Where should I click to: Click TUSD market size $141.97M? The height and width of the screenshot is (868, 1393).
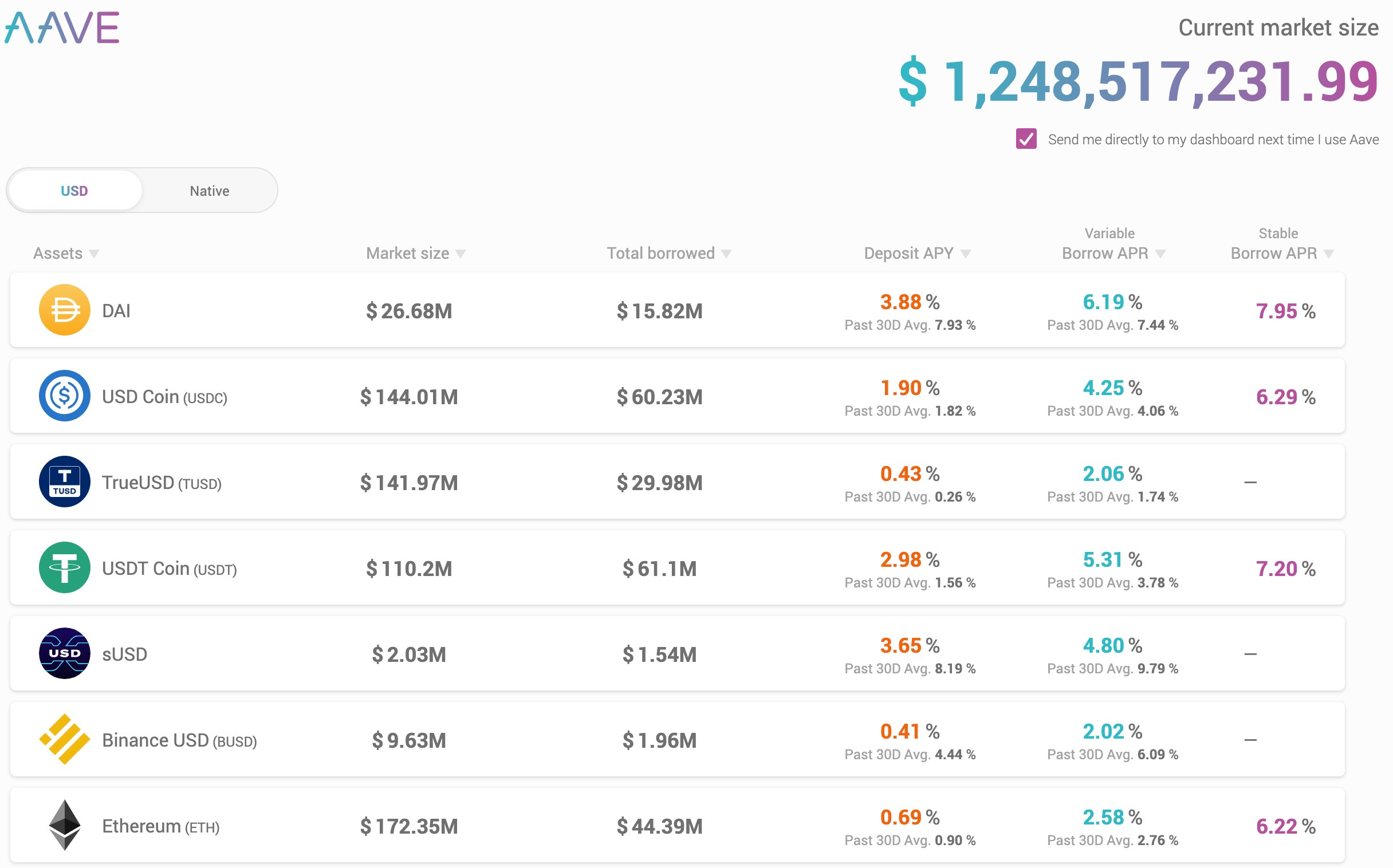point(409,483)
